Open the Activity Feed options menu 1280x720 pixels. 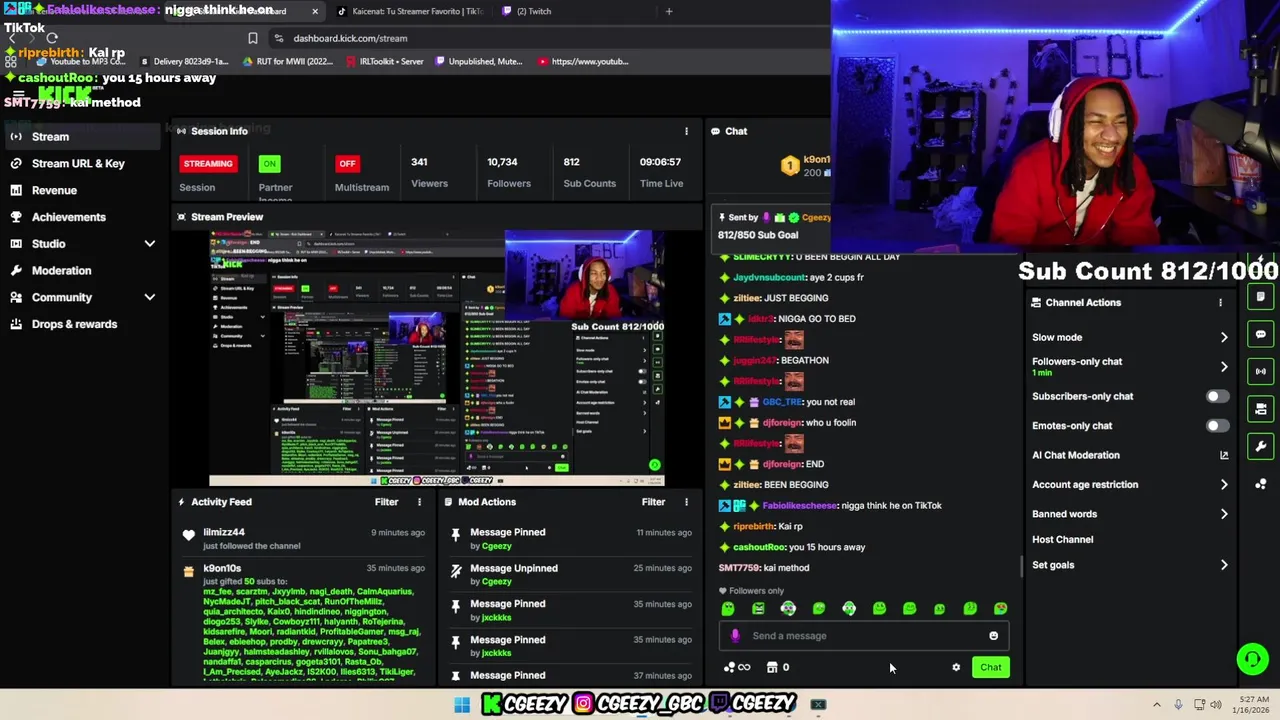click(x=419, y=502)
